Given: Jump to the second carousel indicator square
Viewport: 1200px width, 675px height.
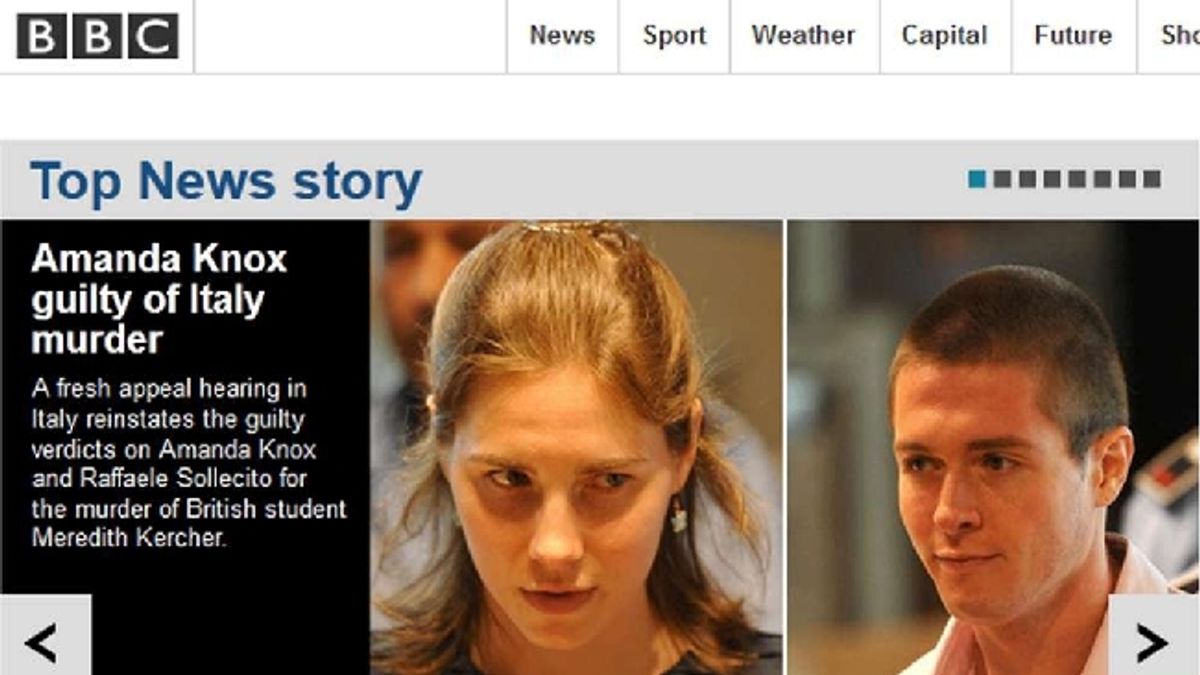Looking at the screenshot, I should pos(1002,179).
